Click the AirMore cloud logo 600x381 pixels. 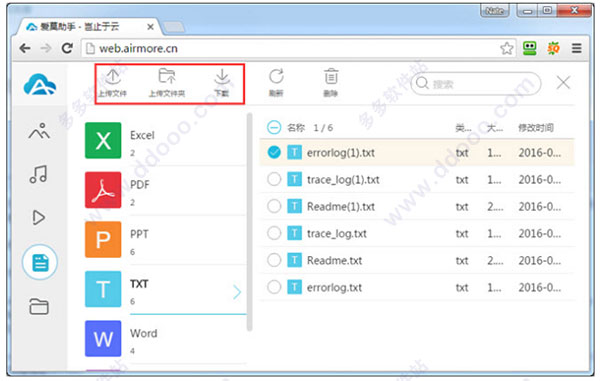point(40,85)
